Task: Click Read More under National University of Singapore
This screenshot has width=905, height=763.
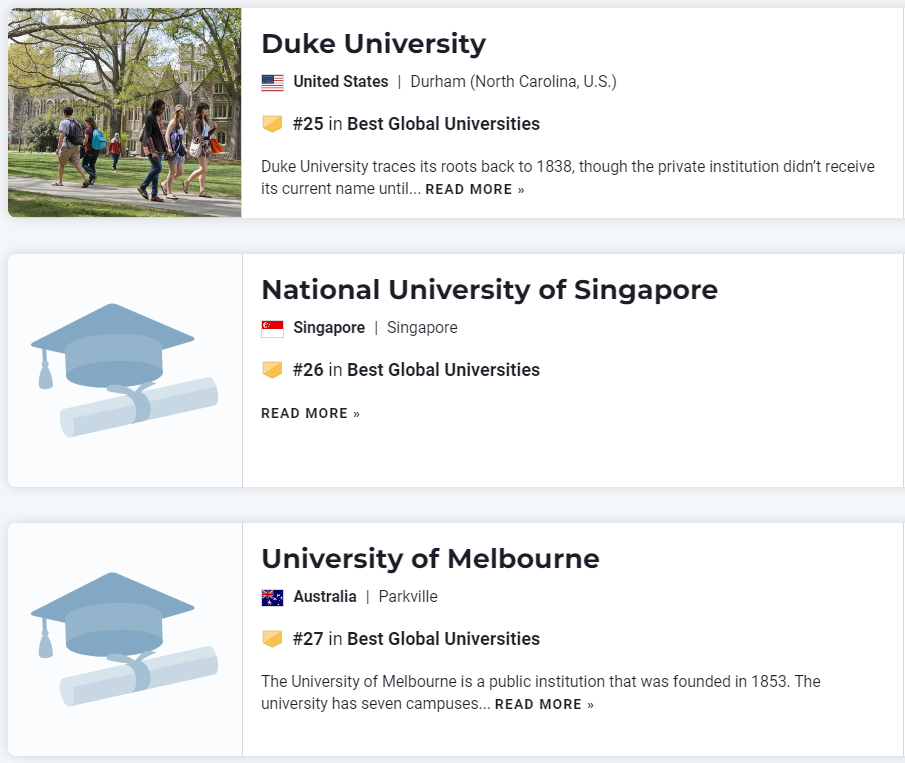Action: pyautogui.click(x=310, y=413)
